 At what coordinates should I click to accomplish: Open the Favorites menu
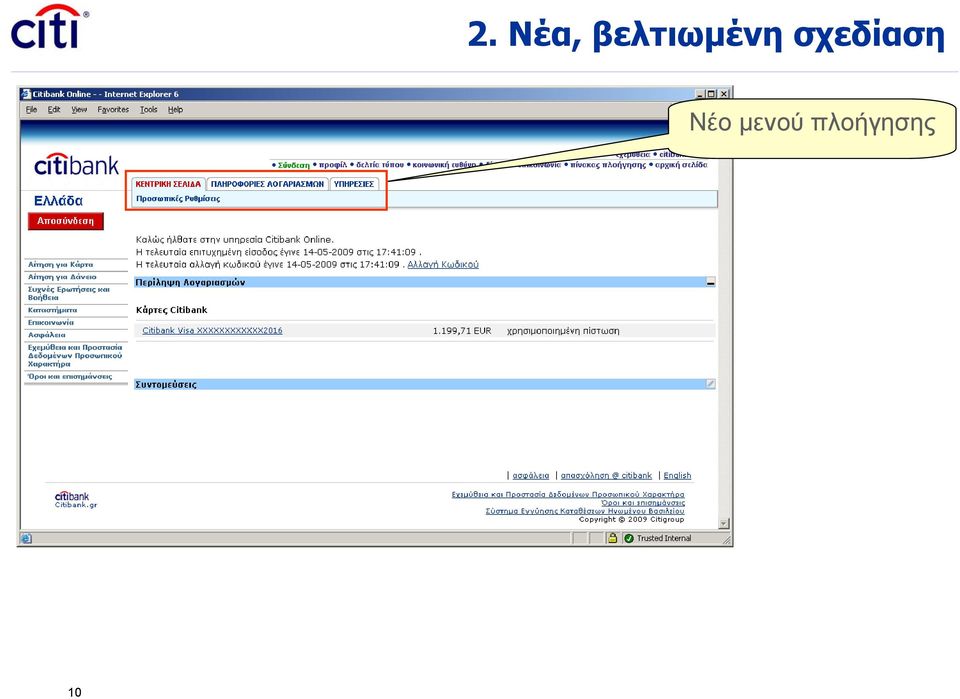point(113,110)
